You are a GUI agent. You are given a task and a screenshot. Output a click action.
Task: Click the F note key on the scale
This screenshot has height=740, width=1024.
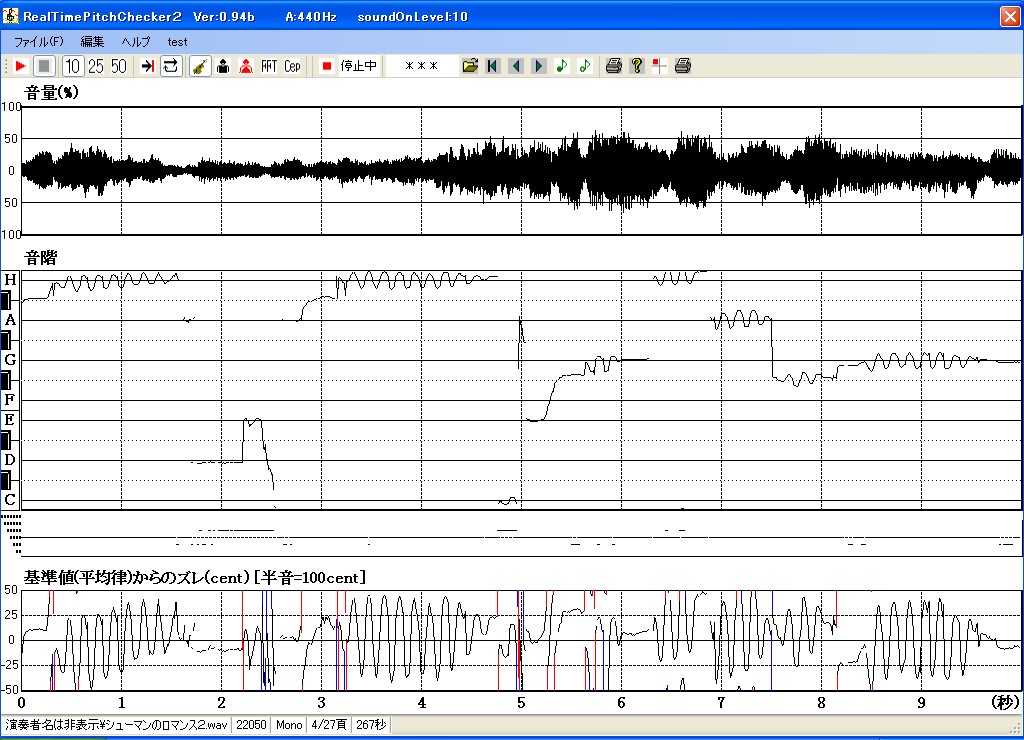tap(10, 400)
